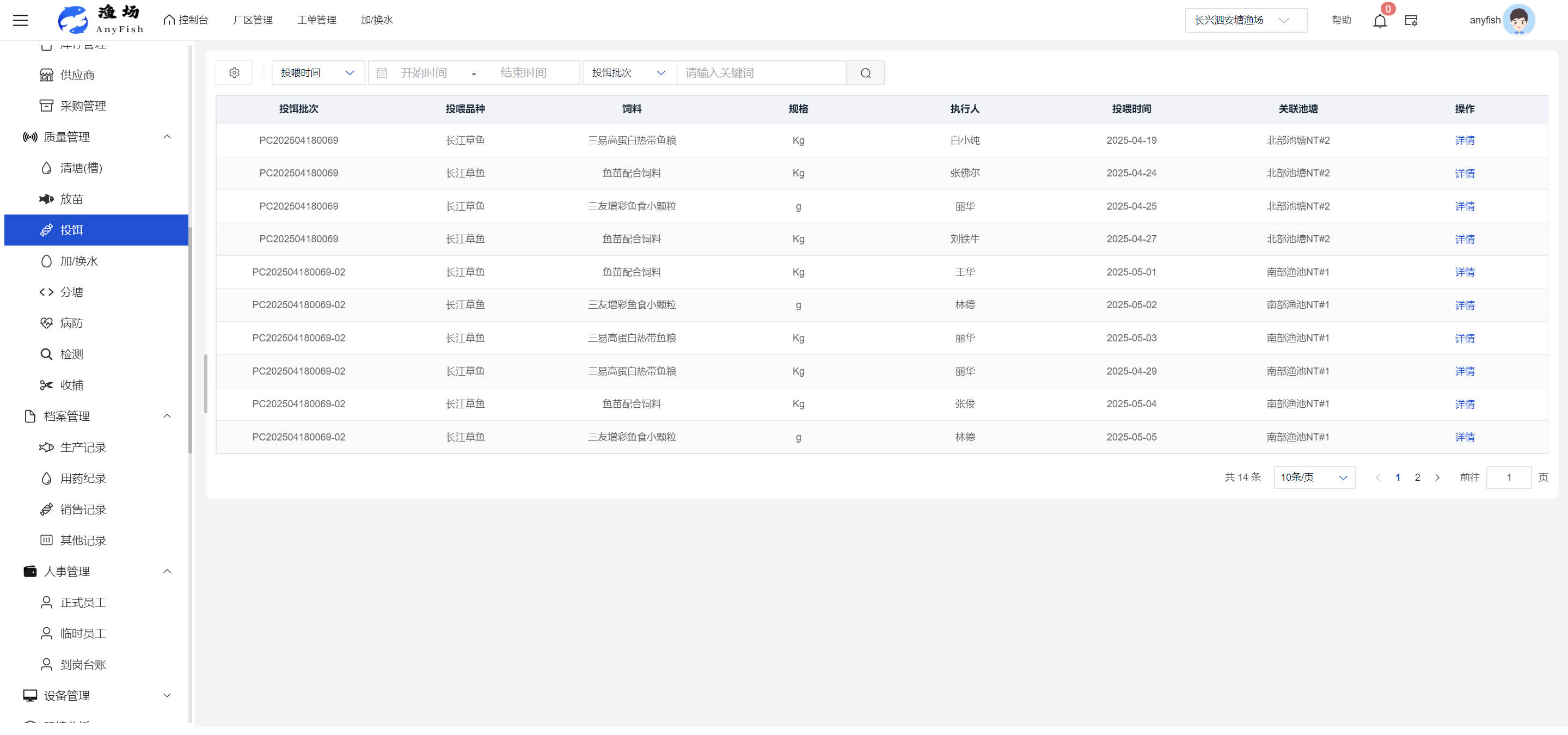Viewport: 1568px width, 735px height.
Task: Click the next page arrow
Action: (1437, 477)
